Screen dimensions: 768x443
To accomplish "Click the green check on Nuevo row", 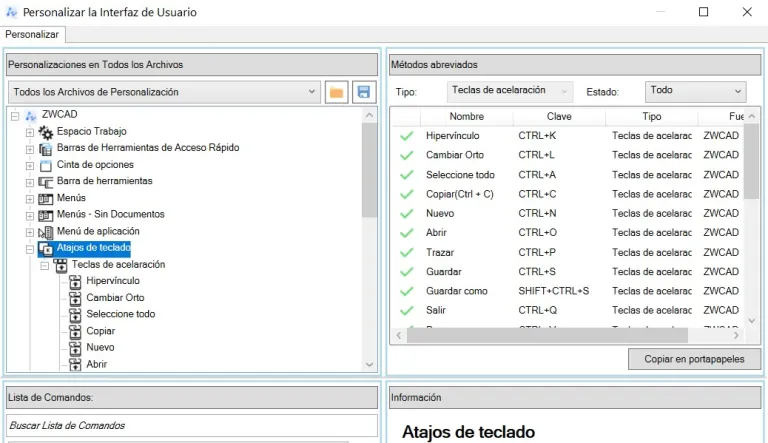I will pos(407,214).
